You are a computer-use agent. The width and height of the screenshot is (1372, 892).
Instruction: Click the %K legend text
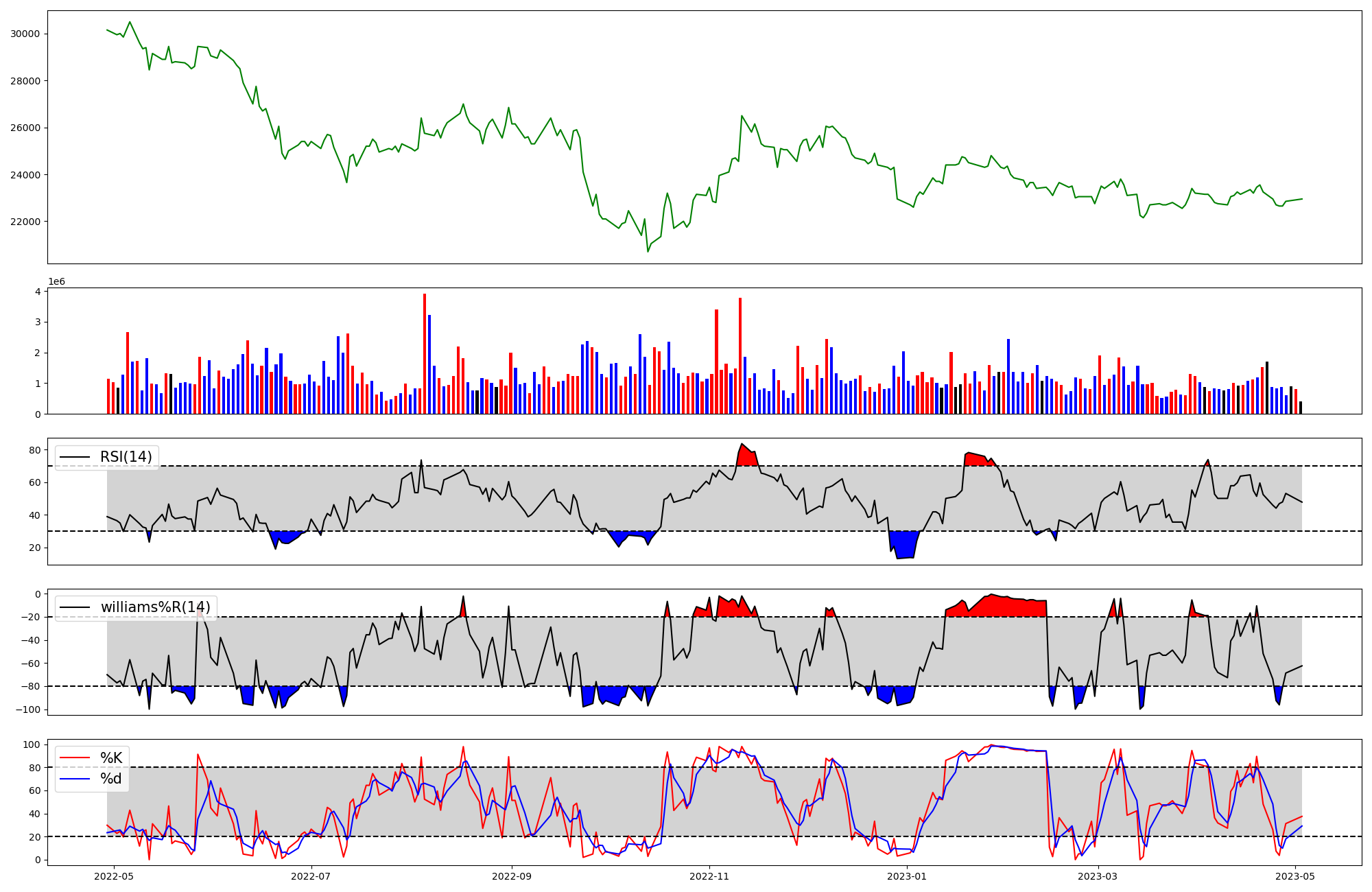(x=111, y=758)
